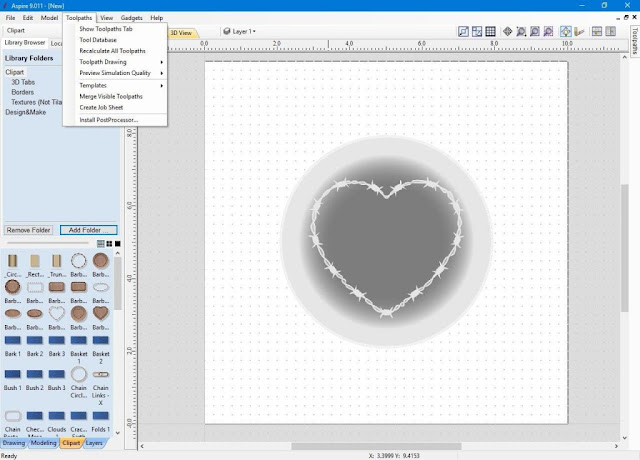640x460 pixels.
Task: Switch to the Modeling tab
Action: [x=43, y=443]
